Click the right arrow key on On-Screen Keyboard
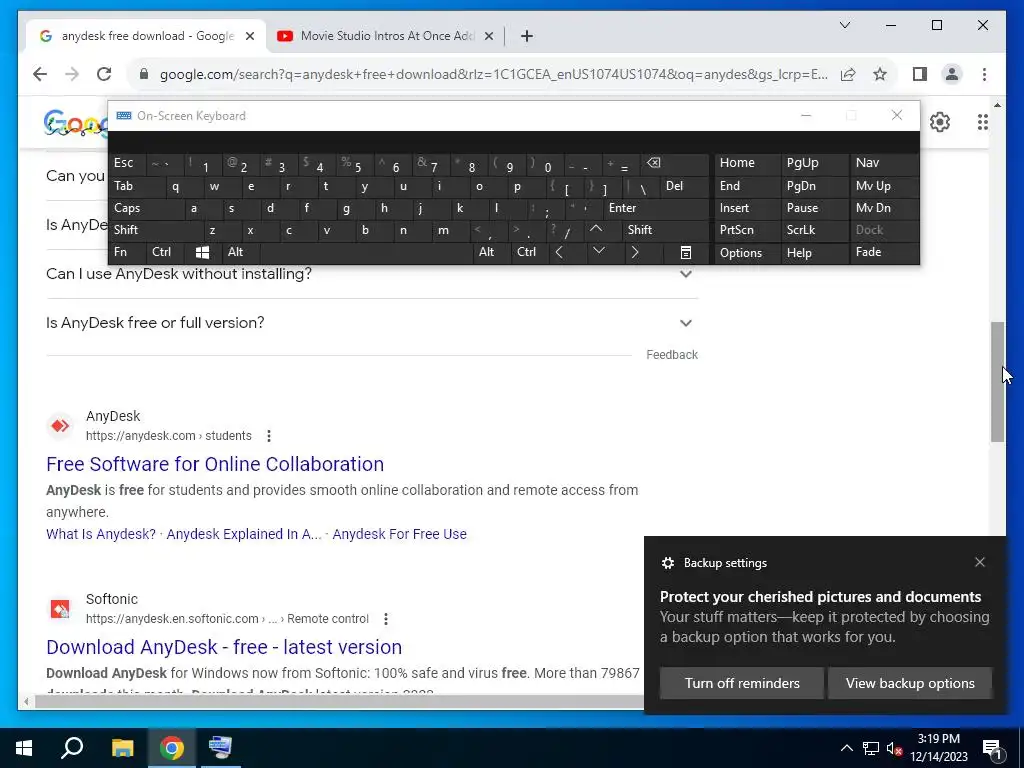 635,252
